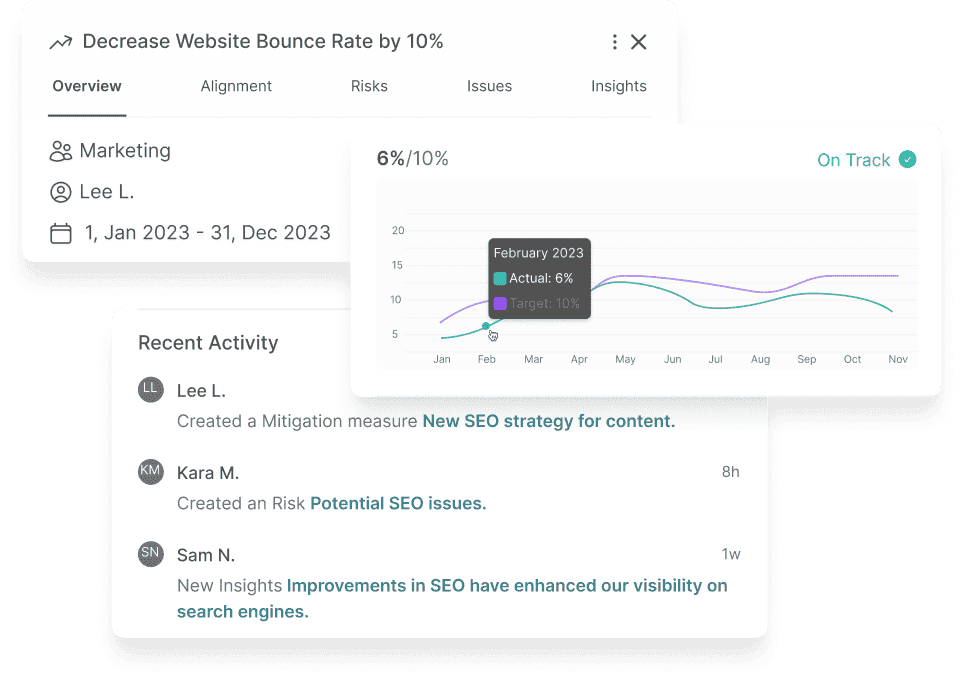Click the Jan label on chart axis
Image resolution: width=963 pixels, height=682 pixels.
coord(442,359)
